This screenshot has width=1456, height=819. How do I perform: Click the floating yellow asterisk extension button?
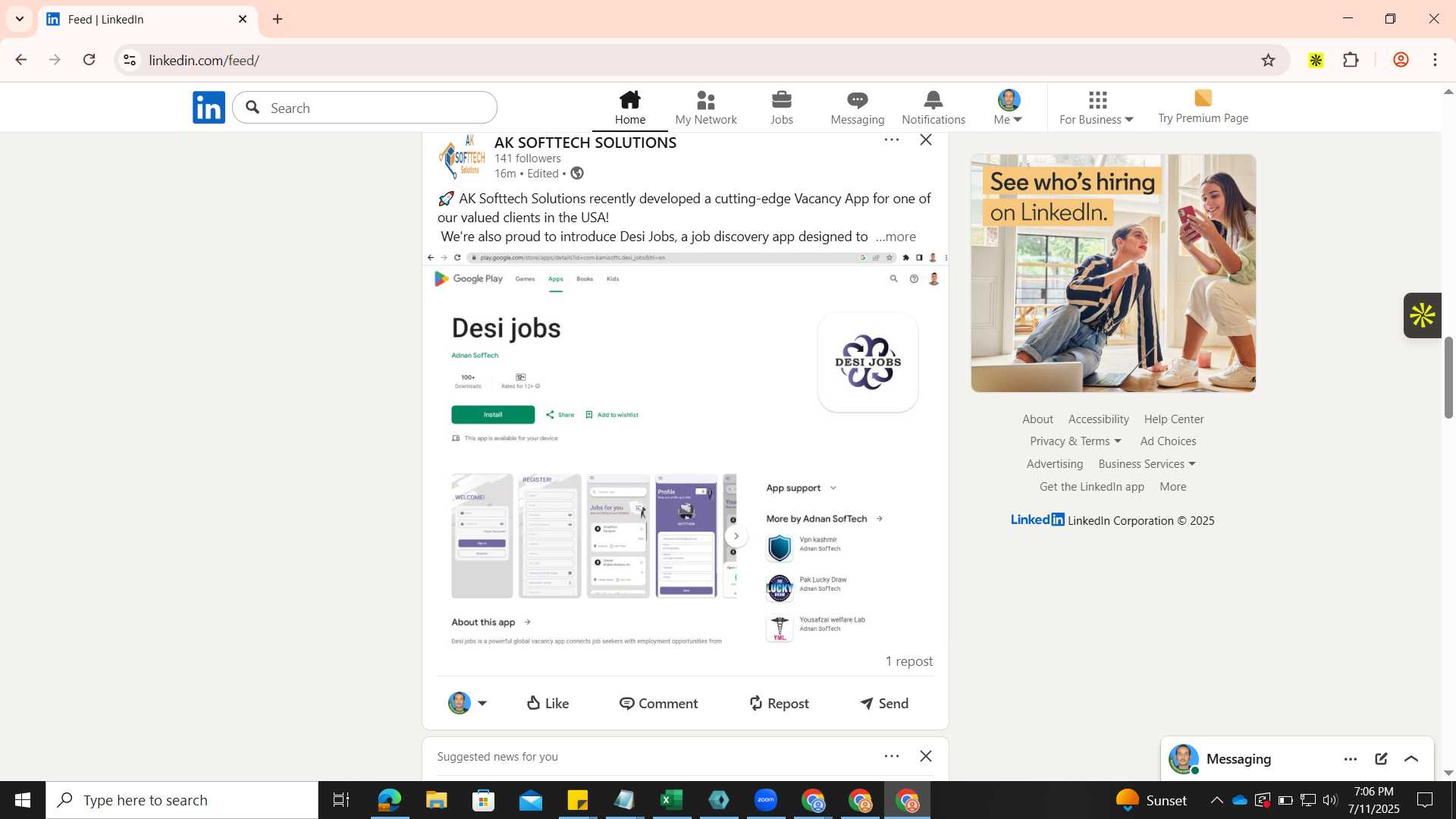(x=1422, y=315)
